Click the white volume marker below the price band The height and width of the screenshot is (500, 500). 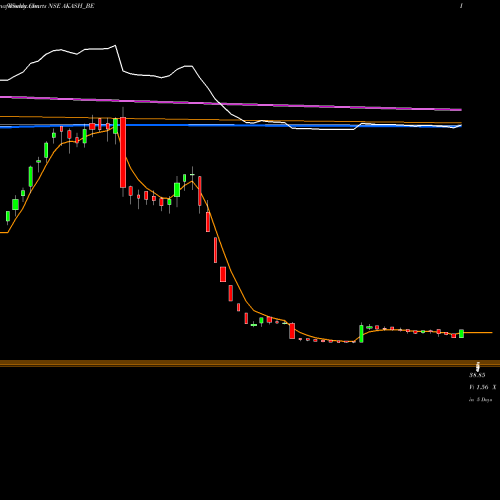click(478, 367)
